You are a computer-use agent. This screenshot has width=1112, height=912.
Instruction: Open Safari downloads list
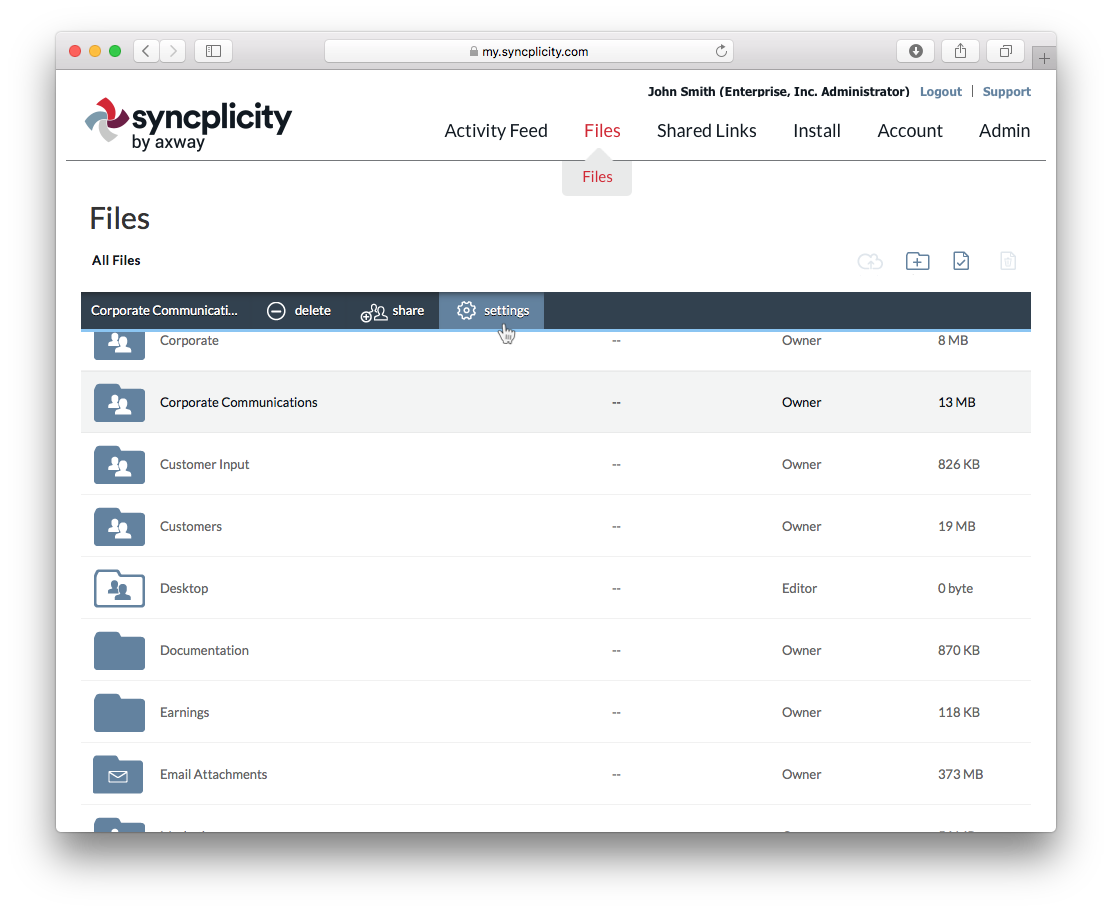(915, 51)
